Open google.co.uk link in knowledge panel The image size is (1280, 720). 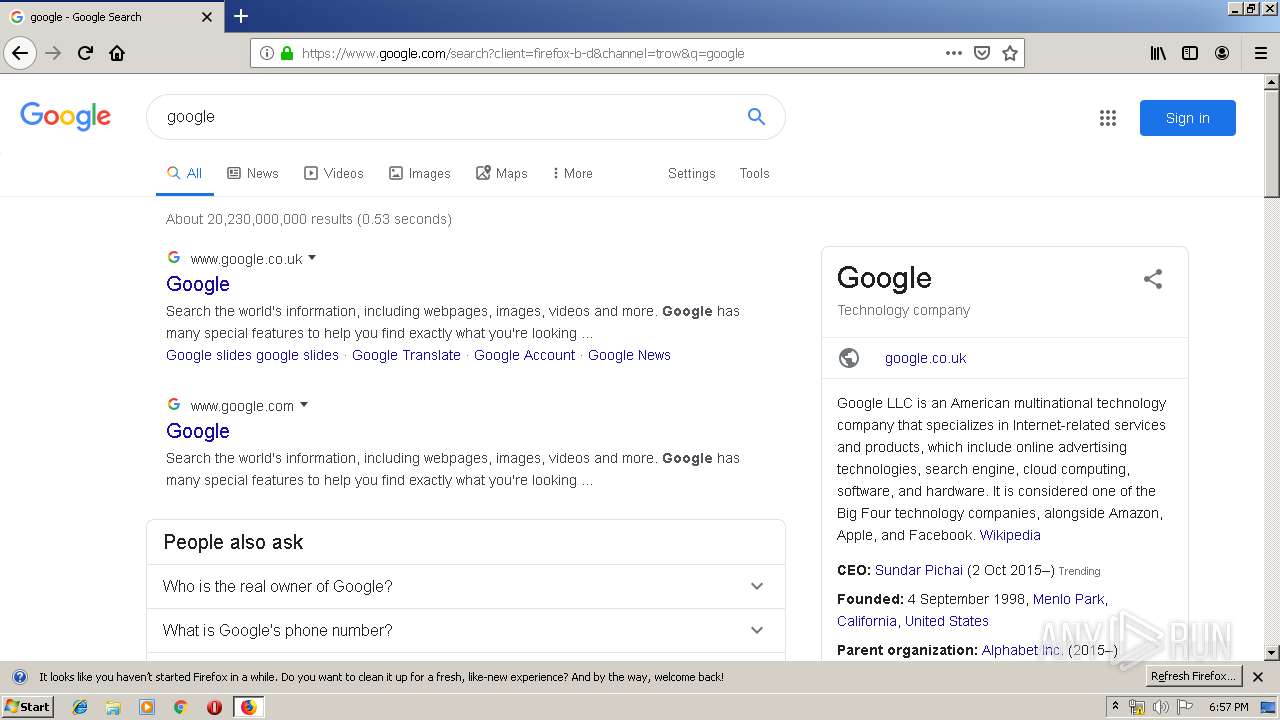click(x=925, y=358)
